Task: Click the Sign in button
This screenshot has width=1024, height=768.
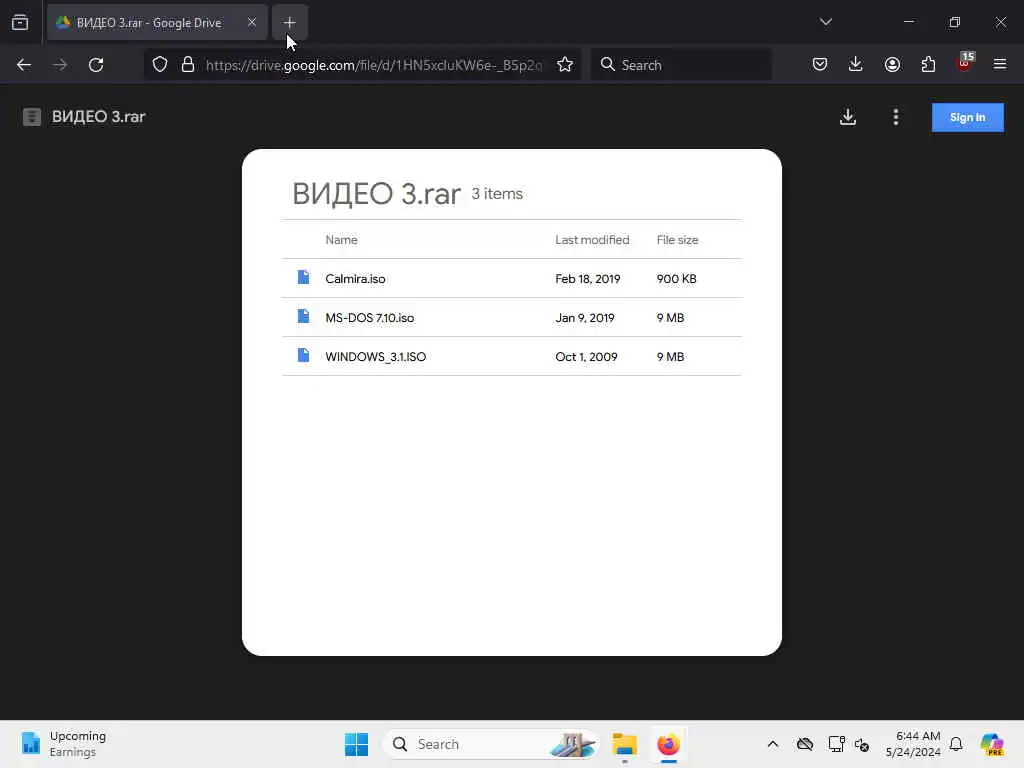Action: (967, 118)
